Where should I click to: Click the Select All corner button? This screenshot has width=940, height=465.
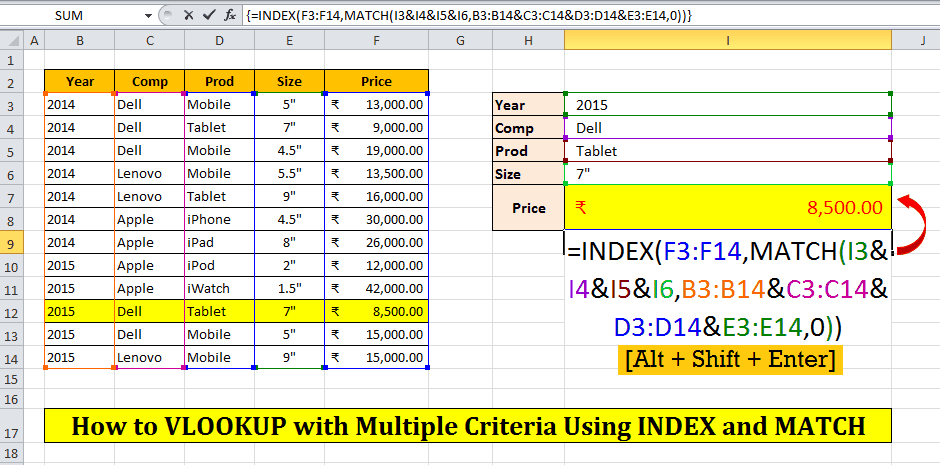click(11, 40)
